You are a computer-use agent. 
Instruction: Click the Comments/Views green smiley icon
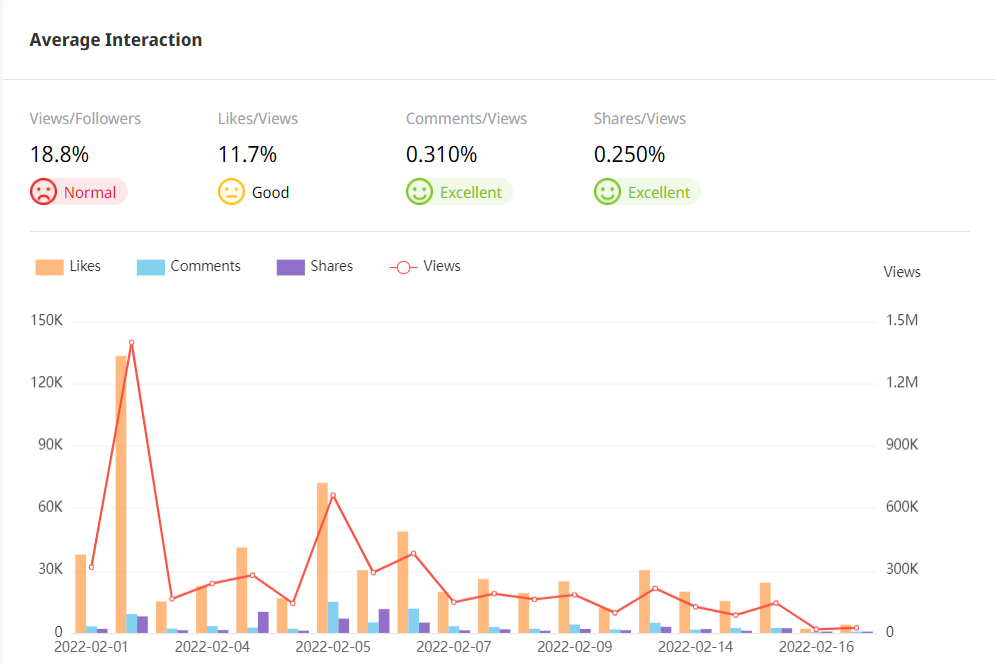tap(419, 192)
